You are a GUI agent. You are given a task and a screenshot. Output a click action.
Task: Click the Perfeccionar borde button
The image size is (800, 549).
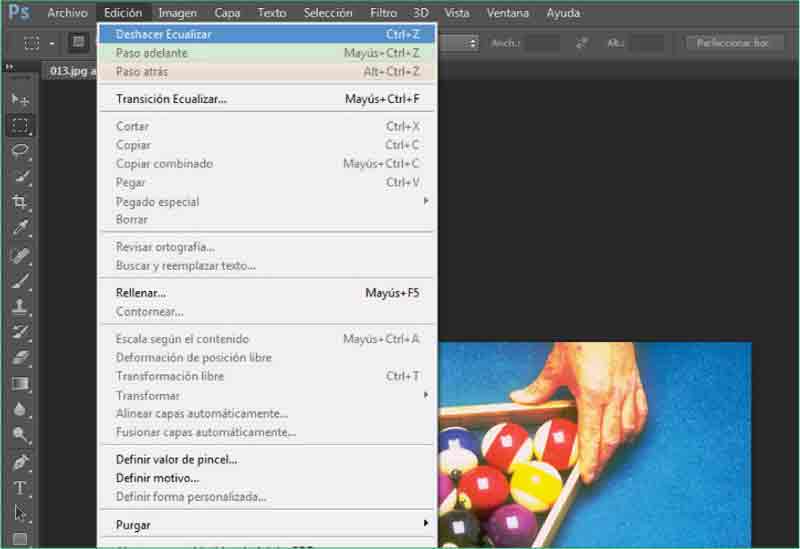click(734, 43)
